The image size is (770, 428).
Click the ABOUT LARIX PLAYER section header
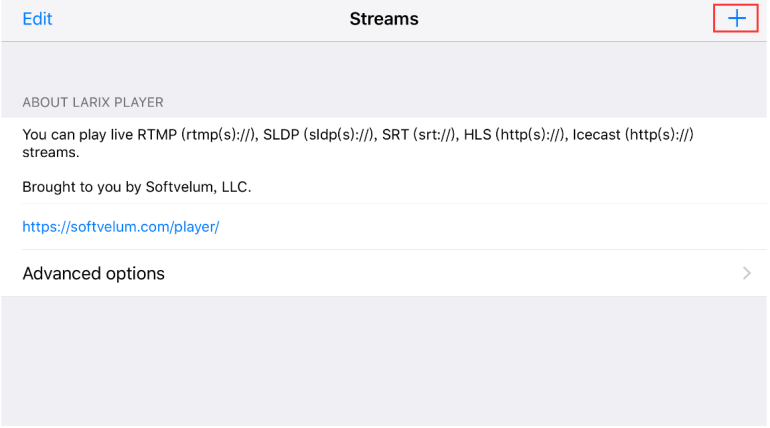click(x=93, y=102)
